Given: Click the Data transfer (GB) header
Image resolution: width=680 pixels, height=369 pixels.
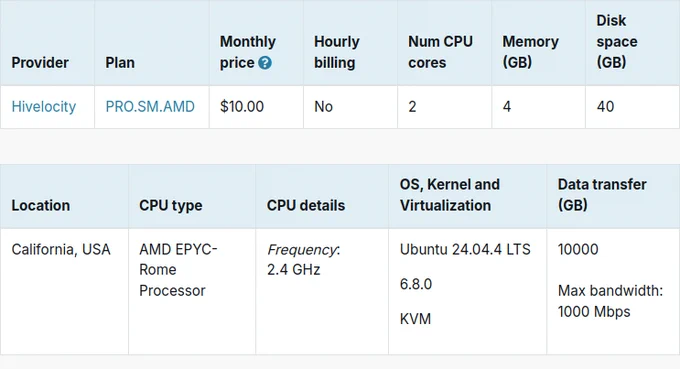Looking at the screenshot, I should 602,195.
